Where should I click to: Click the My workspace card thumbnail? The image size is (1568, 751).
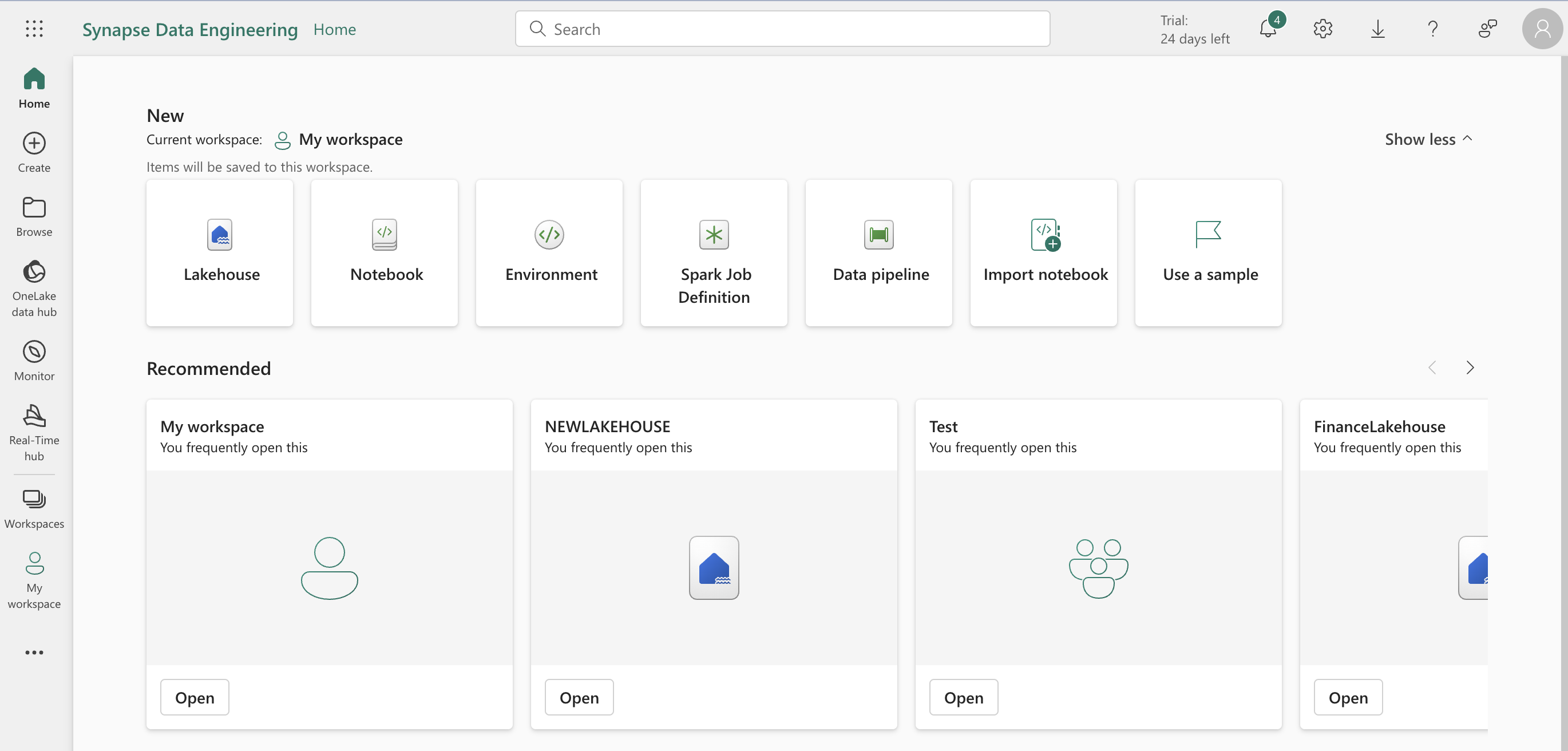coord(329,568)
